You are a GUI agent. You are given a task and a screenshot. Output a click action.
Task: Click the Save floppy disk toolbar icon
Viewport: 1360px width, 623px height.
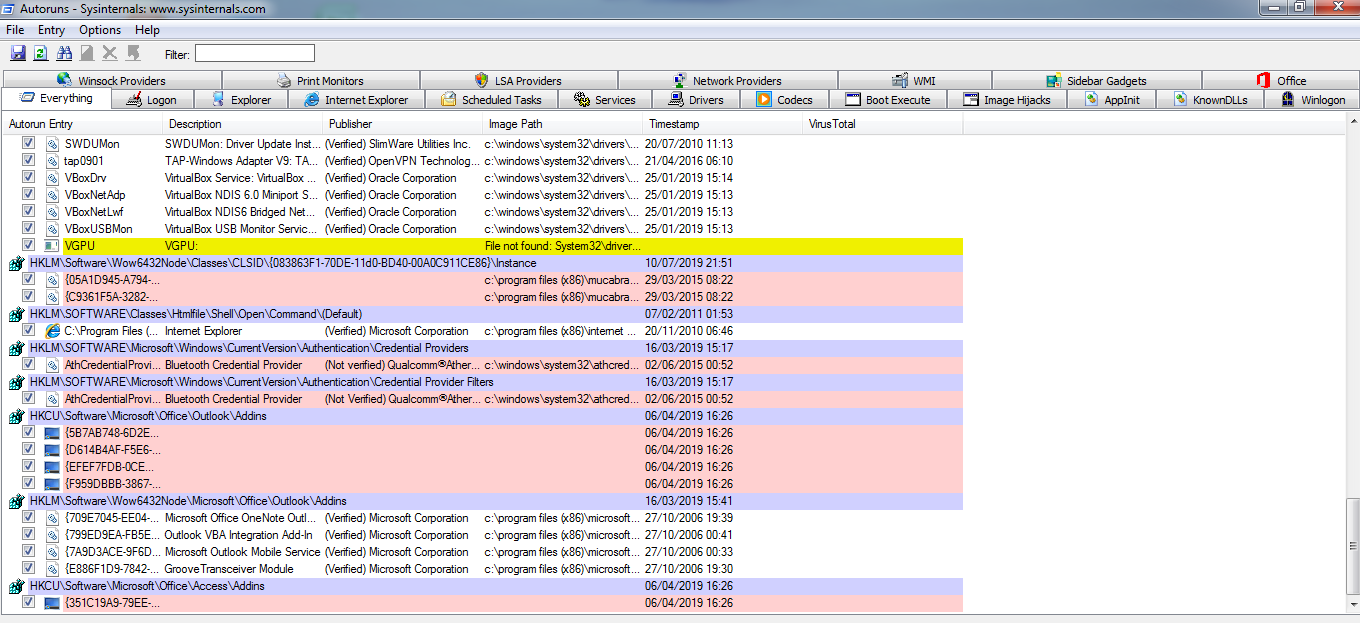click(x=17, y=53)
